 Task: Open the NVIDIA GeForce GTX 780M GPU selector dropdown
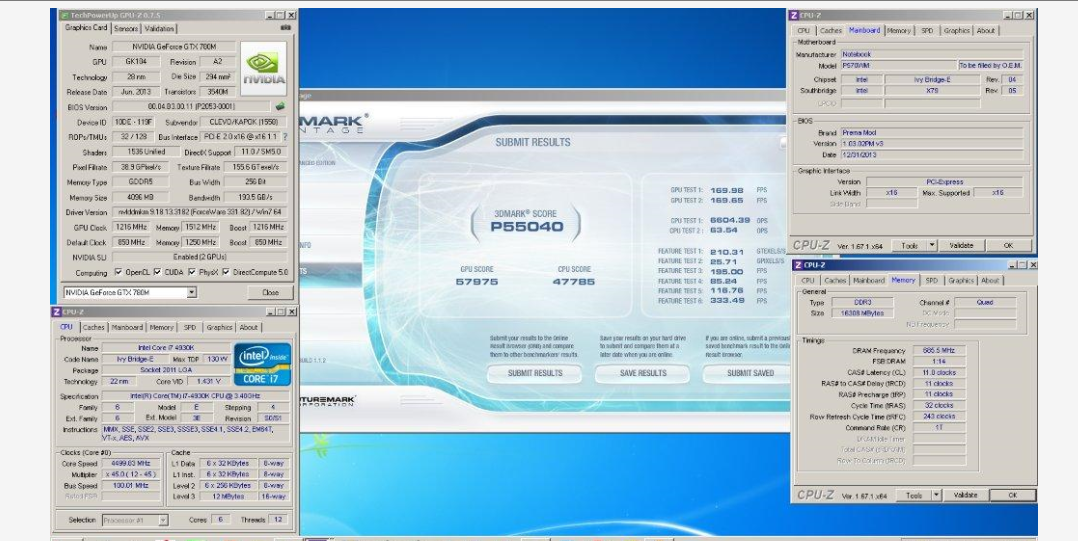191,292
